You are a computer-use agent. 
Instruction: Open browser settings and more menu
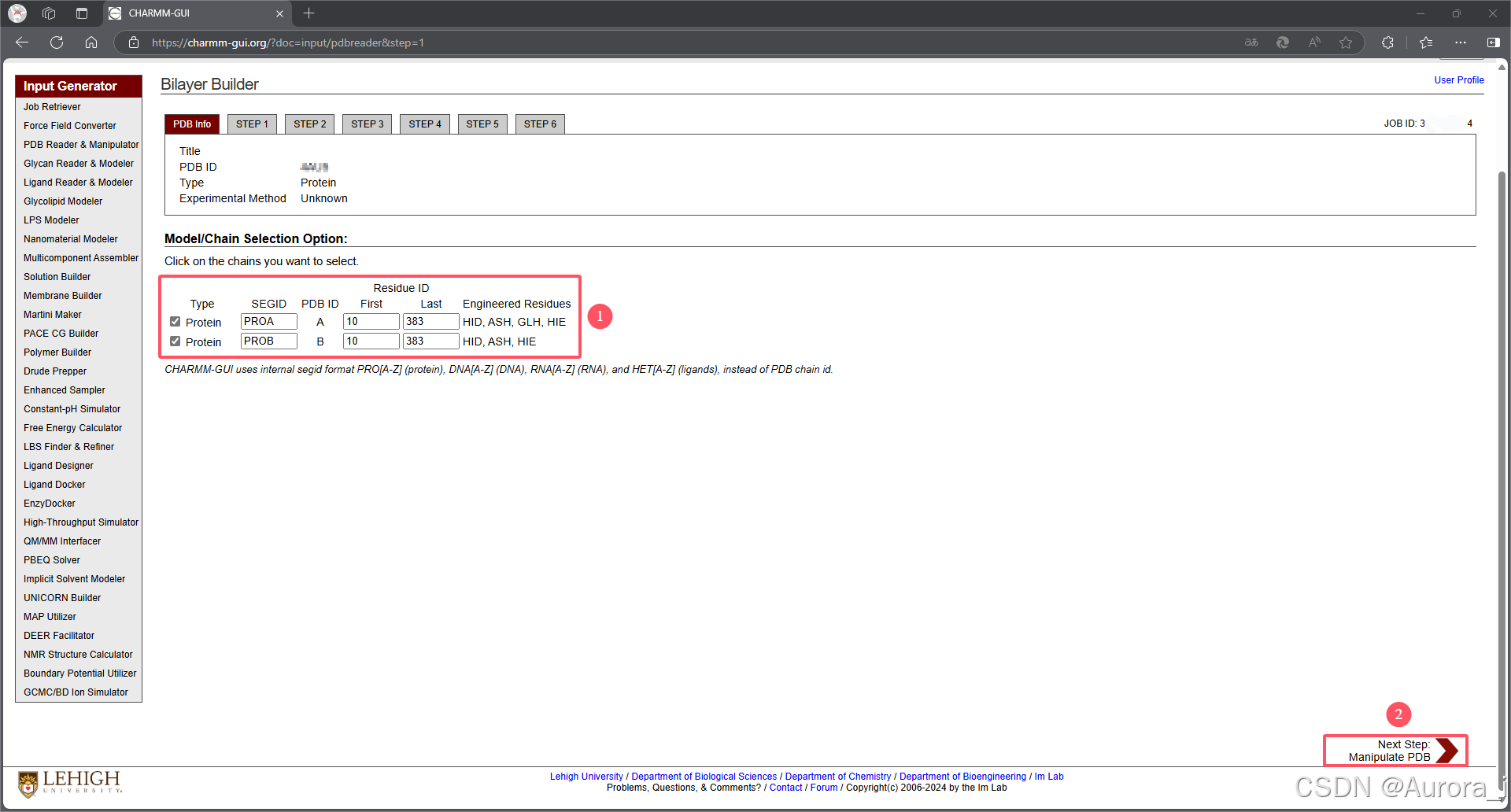point(1461,42)
